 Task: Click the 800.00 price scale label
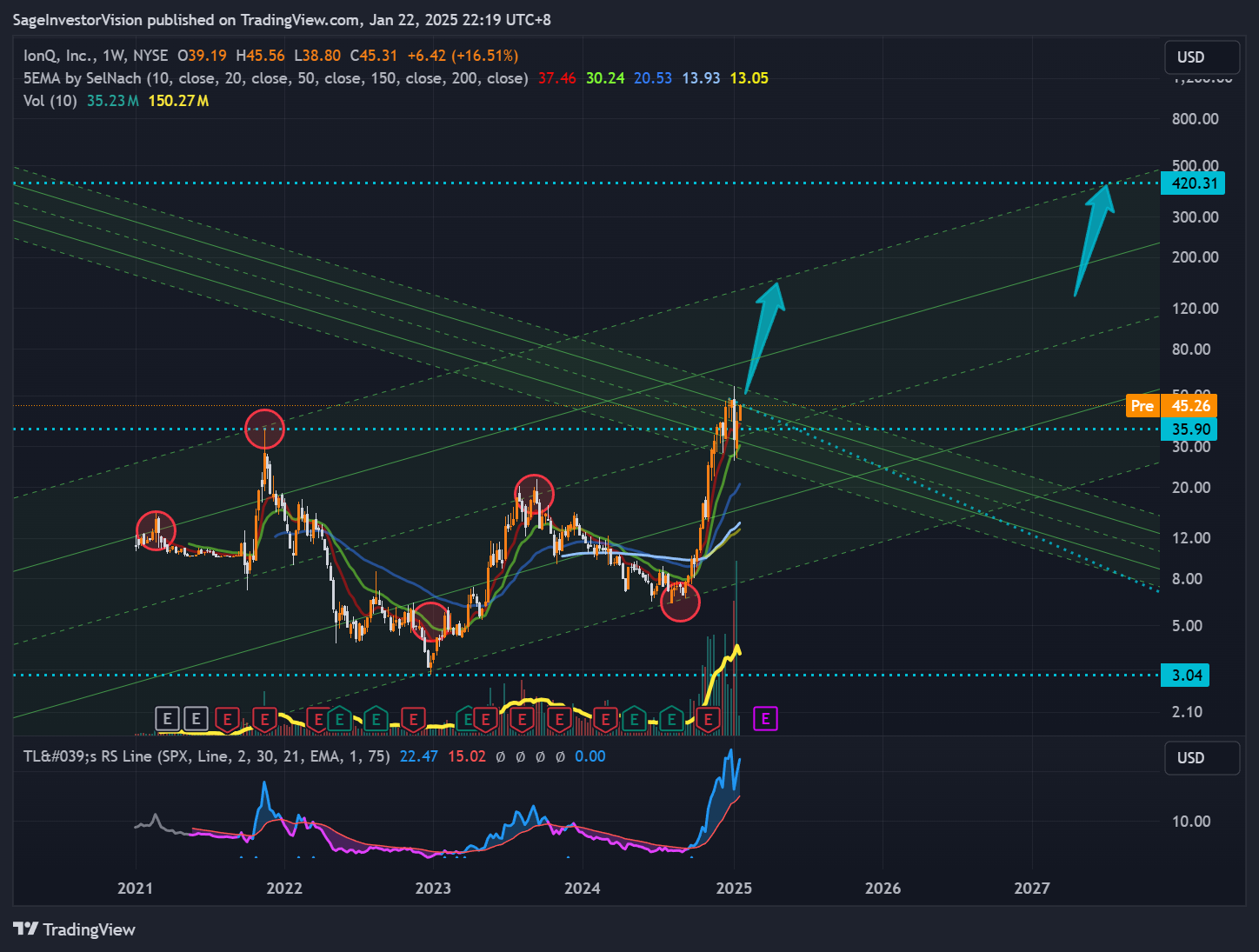[1196, 119]
